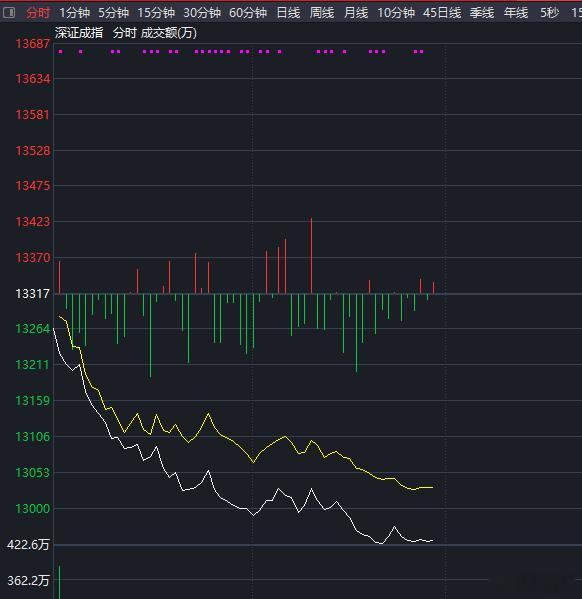Click the 13264 price axis label

[x=33, y=329]
